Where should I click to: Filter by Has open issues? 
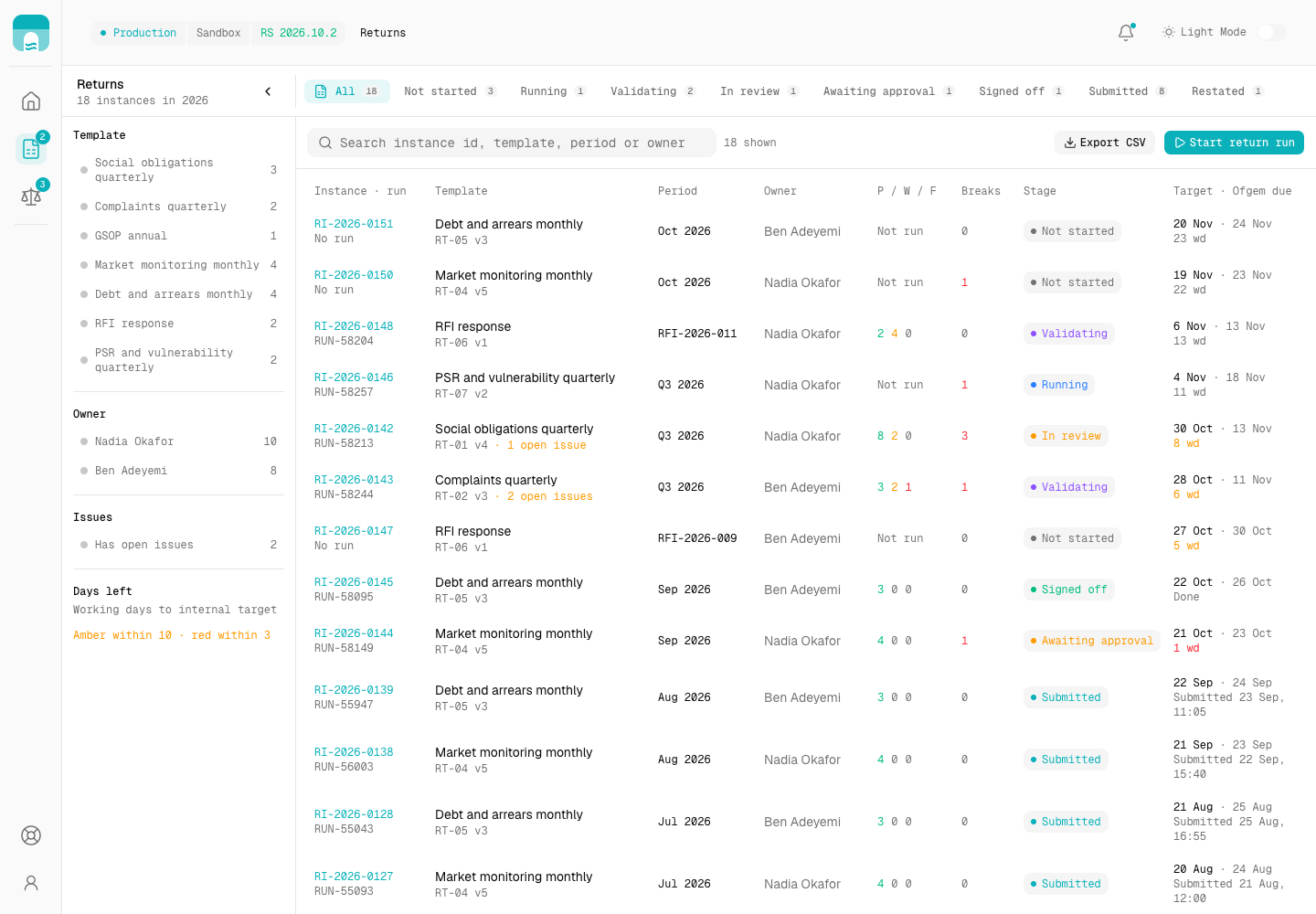(178, 545)
